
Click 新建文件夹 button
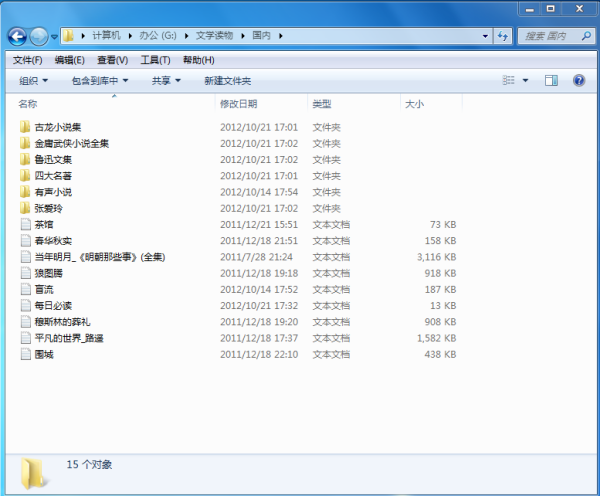[228, 81]
